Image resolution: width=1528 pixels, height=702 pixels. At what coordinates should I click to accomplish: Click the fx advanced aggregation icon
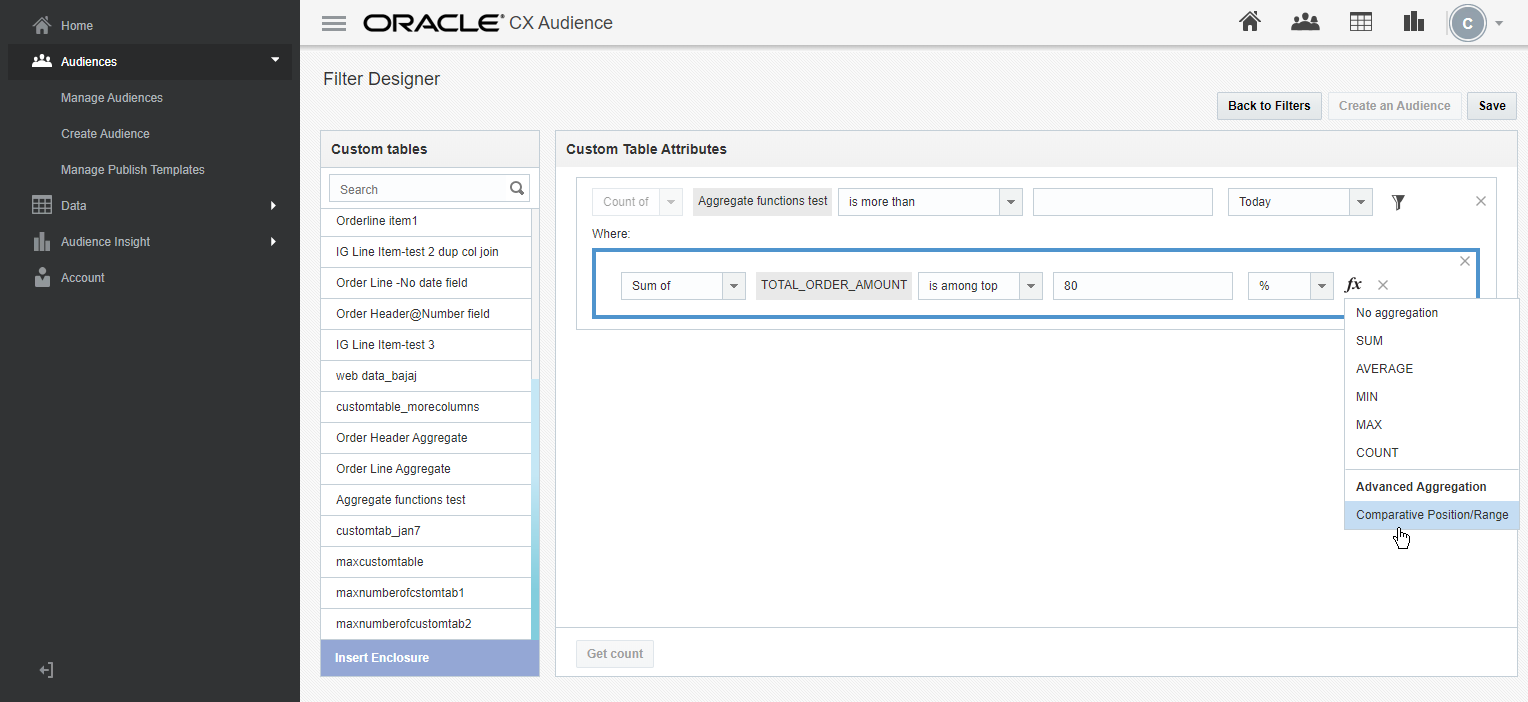point(1353,285)
